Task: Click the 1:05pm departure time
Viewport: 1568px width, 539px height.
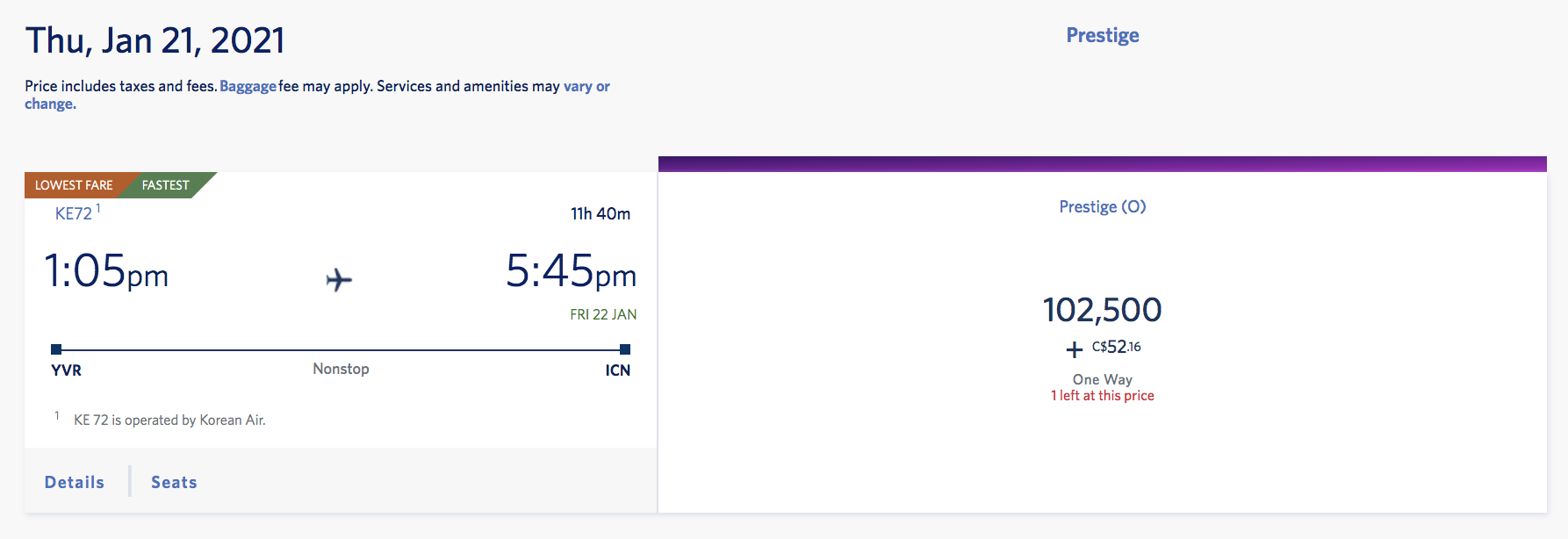Action: 106,270
